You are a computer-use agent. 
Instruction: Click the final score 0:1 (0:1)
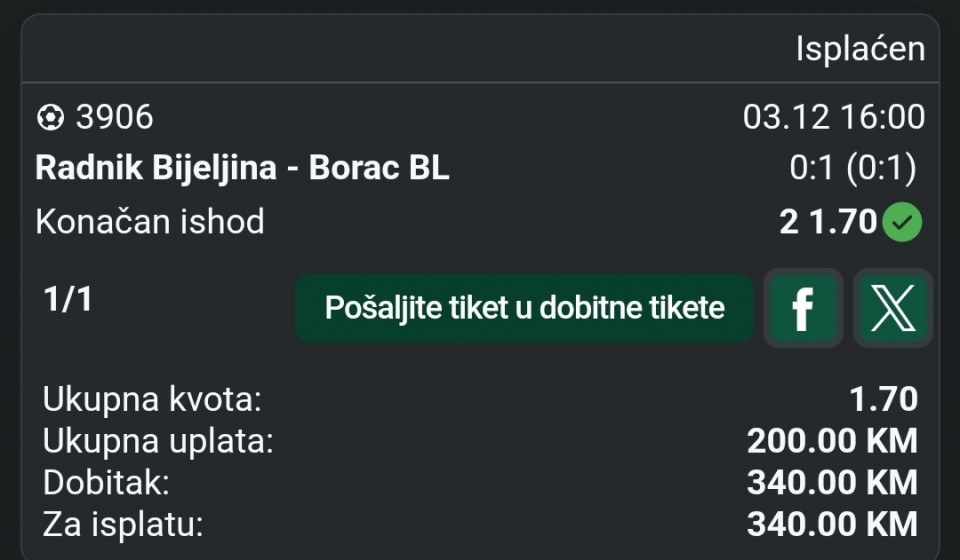pyautogui.click(x=852, y=168)
